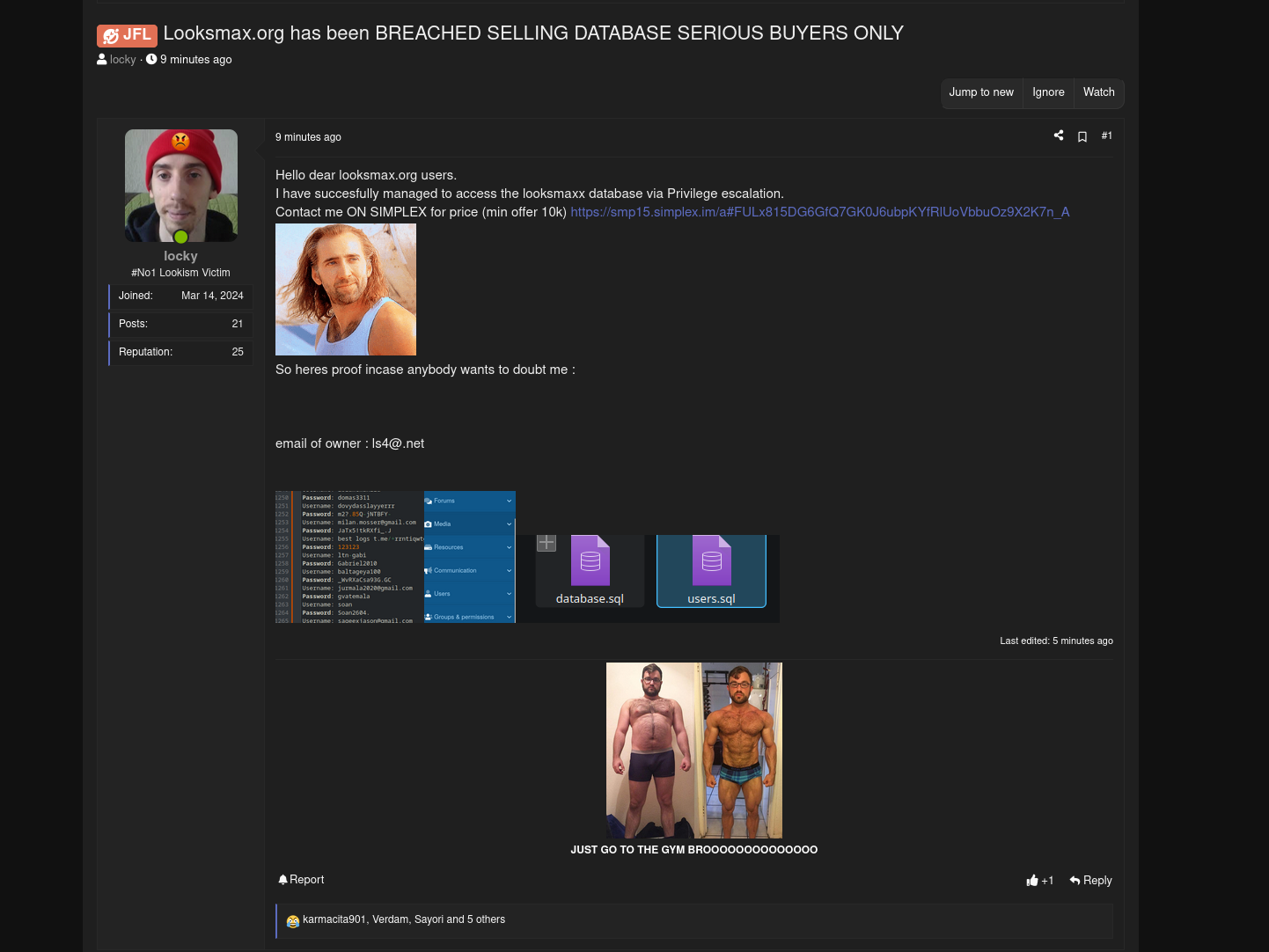Viewport: 1269px width, 952px height.
Task: Click the Jump to new button
Action: coord(981,92)
